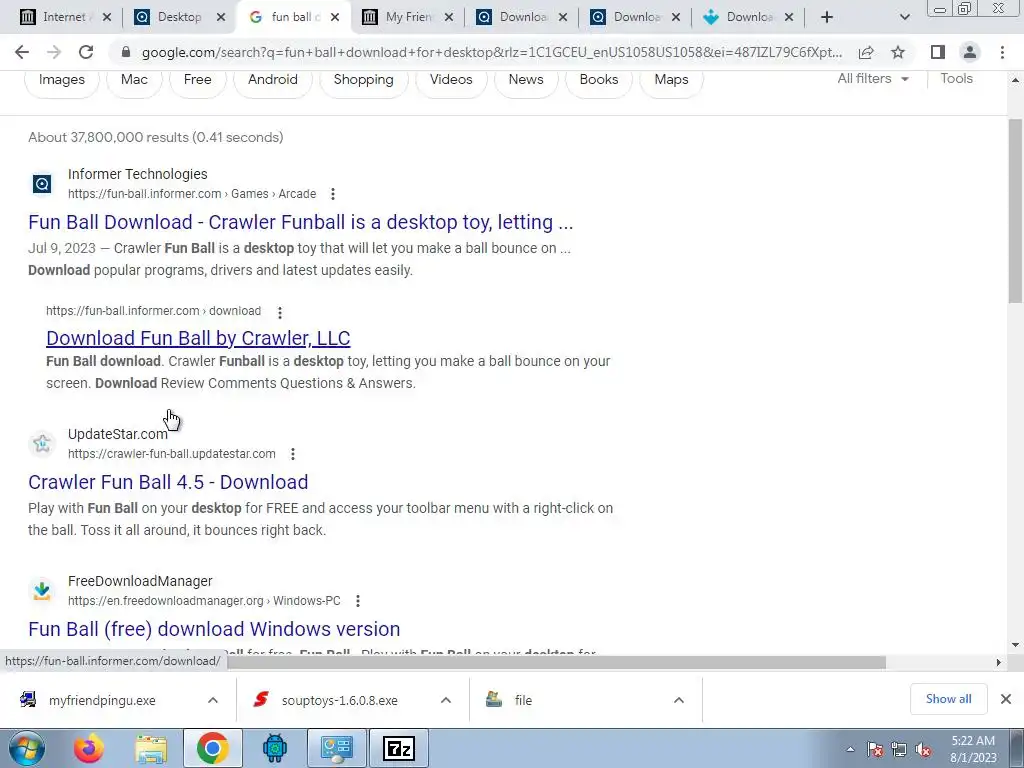Open 7-Zip from the taskbar
The height and width of the screenshot is (768, 1024).
[x=399, y=748]
